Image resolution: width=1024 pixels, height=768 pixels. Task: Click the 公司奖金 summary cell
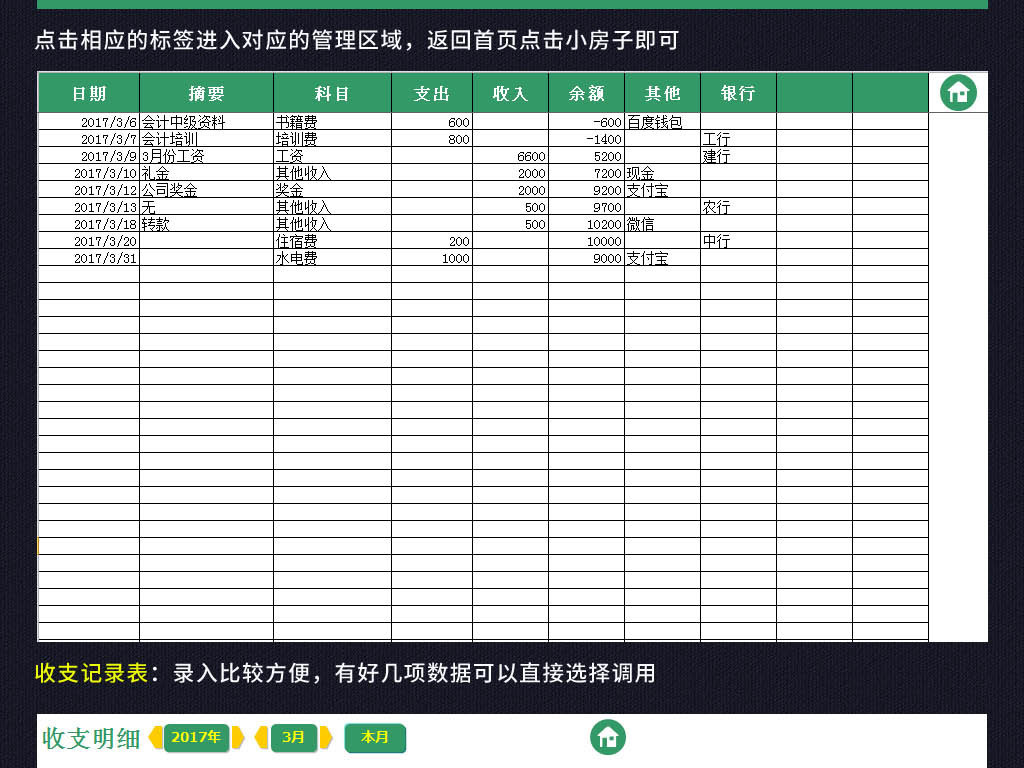(x=206, y=190)
